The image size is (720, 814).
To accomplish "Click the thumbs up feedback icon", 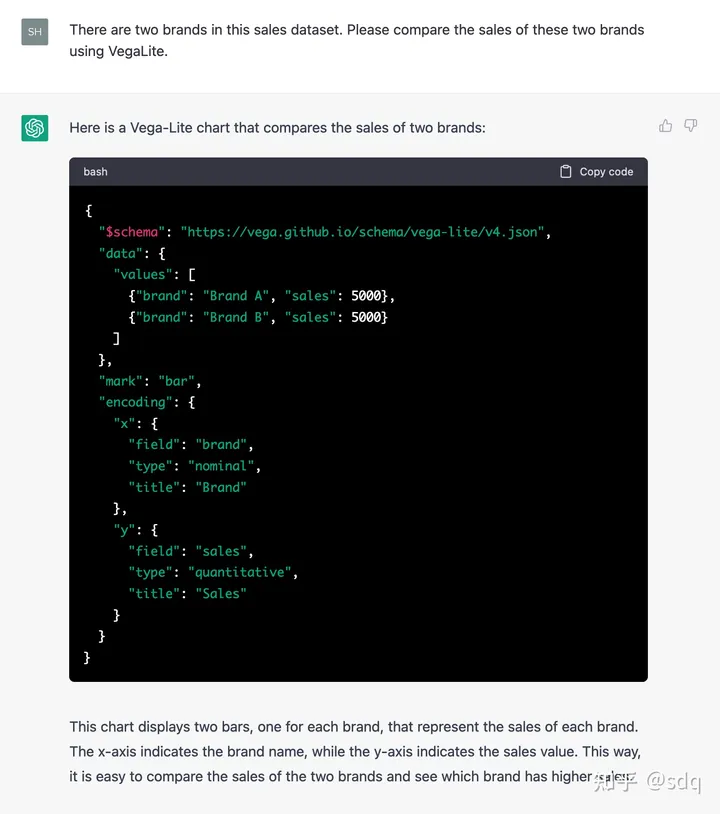I will coord(665,126).
